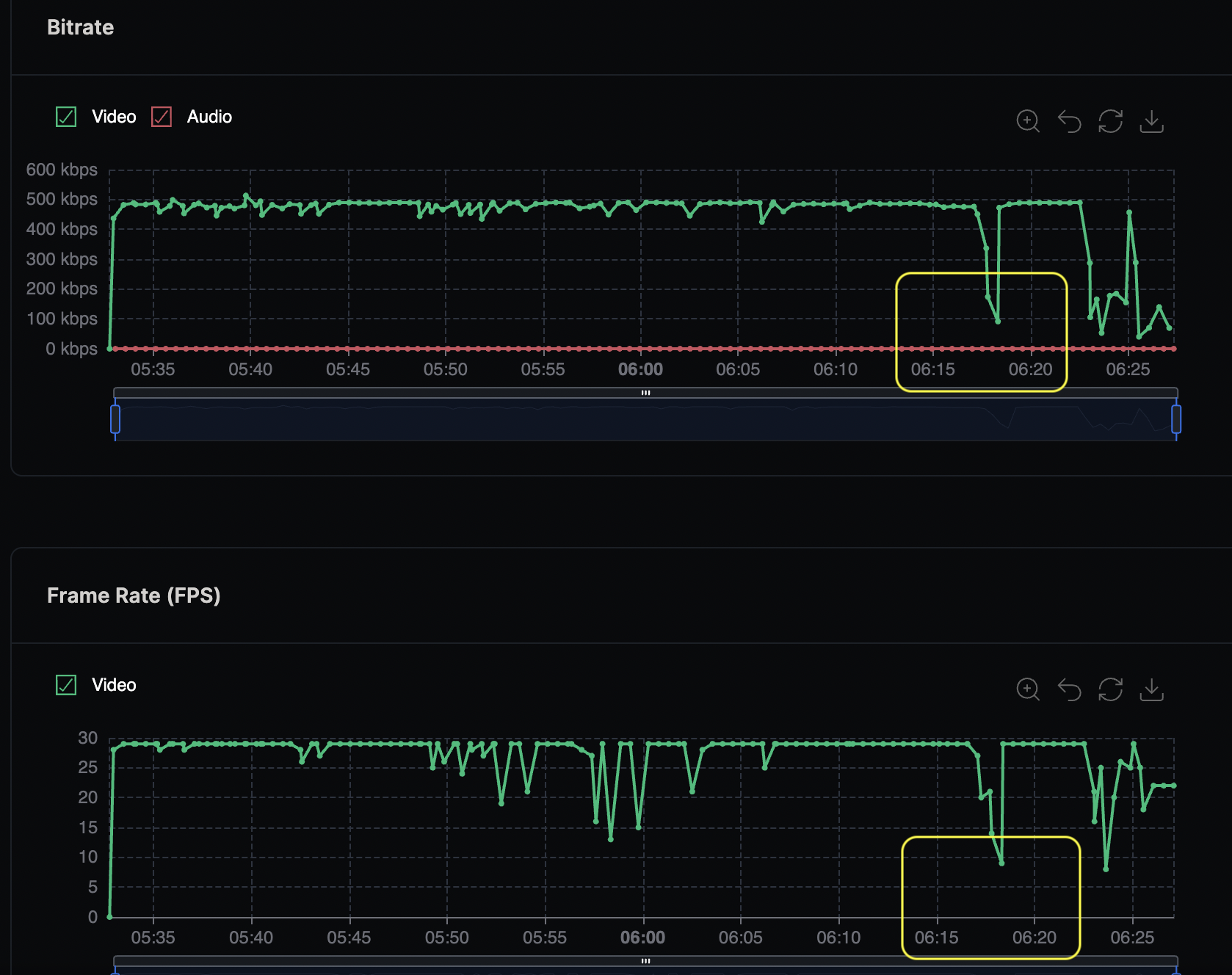Image resolution: width=1232 pixels, height=975 pixels.
Task: Click the Frame Rate range slider top grip bar
Action: 645,961
